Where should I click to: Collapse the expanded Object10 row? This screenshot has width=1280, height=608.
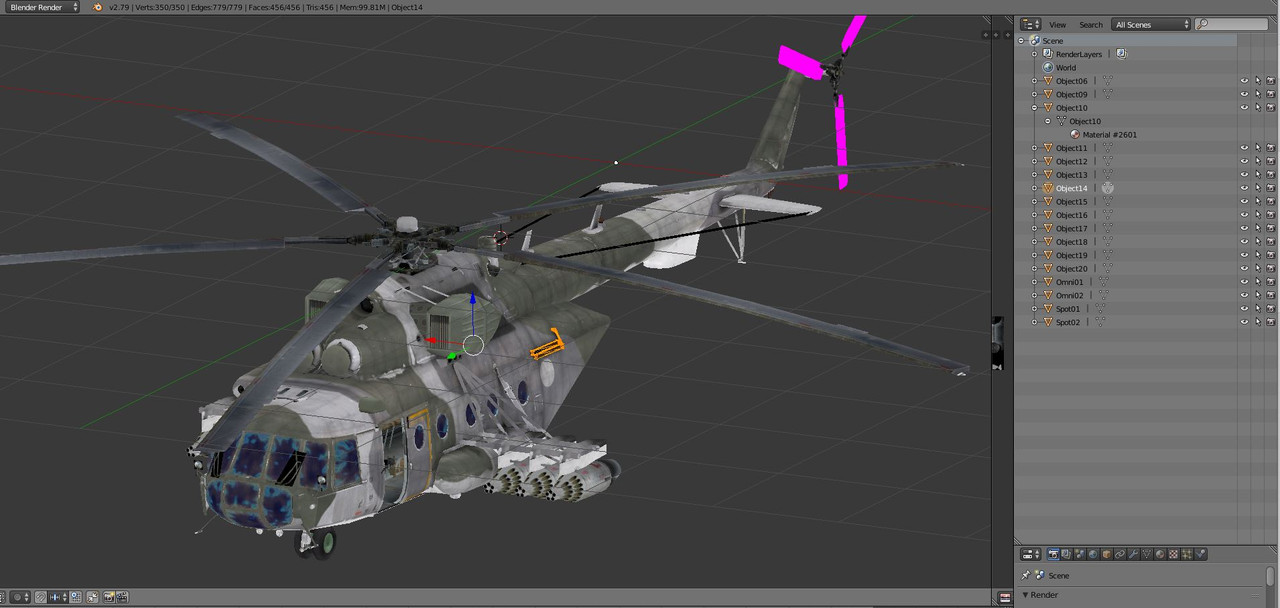pos(1035,108)
